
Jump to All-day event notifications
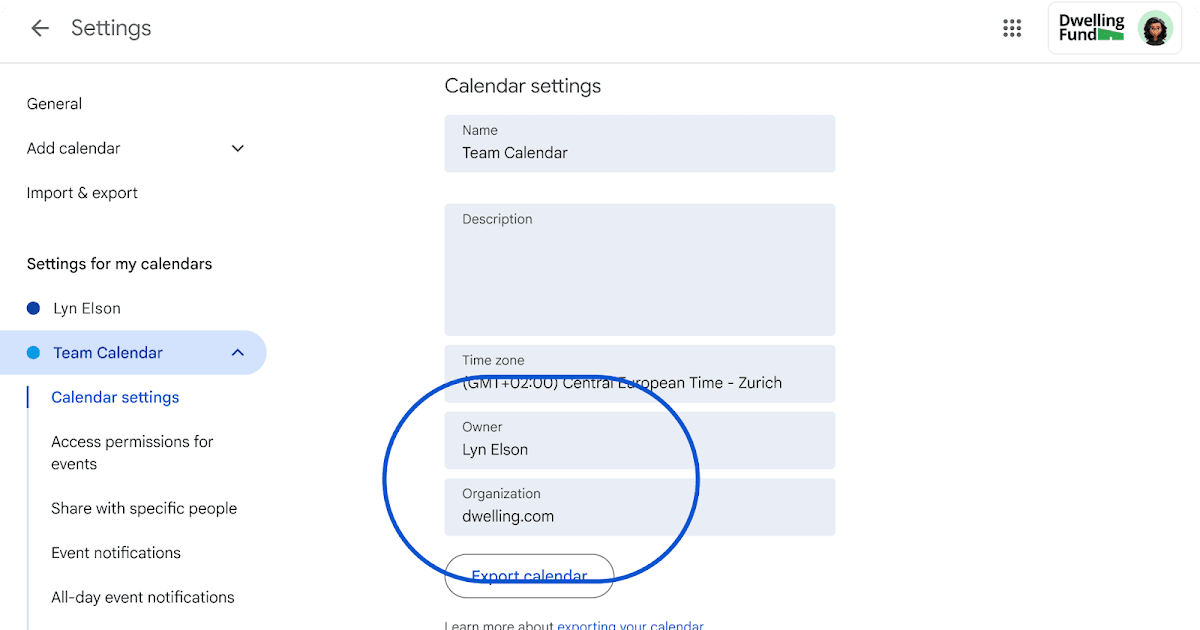[x=143, y=597]
